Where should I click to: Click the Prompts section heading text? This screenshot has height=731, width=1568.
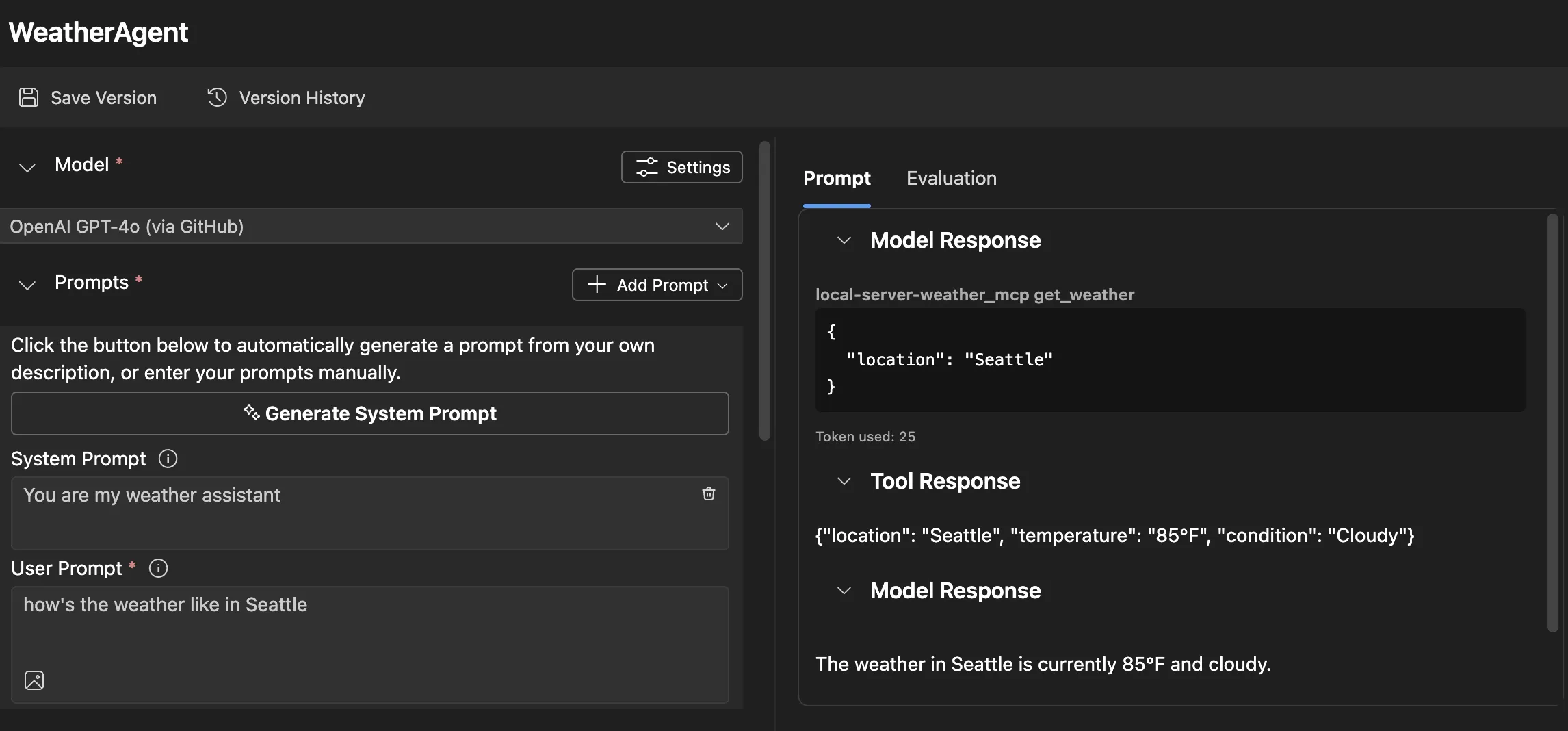point(92,283)
